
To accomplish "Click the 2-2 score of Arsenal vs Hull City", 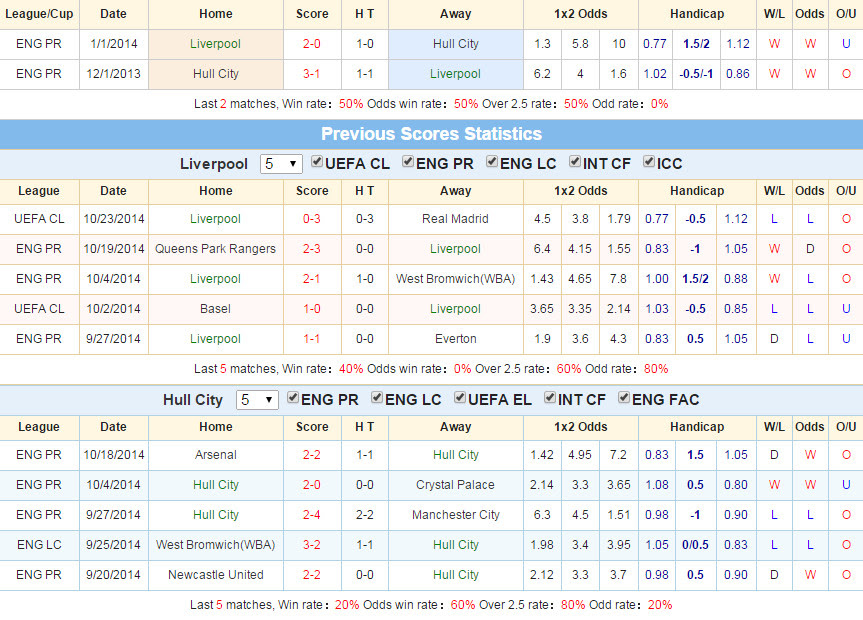I will point(312,455).
